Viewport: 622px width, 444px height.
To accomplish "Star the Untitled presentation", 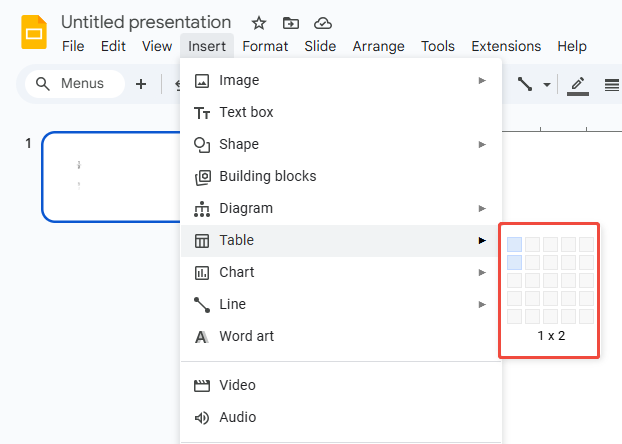I will pos(259,23).
